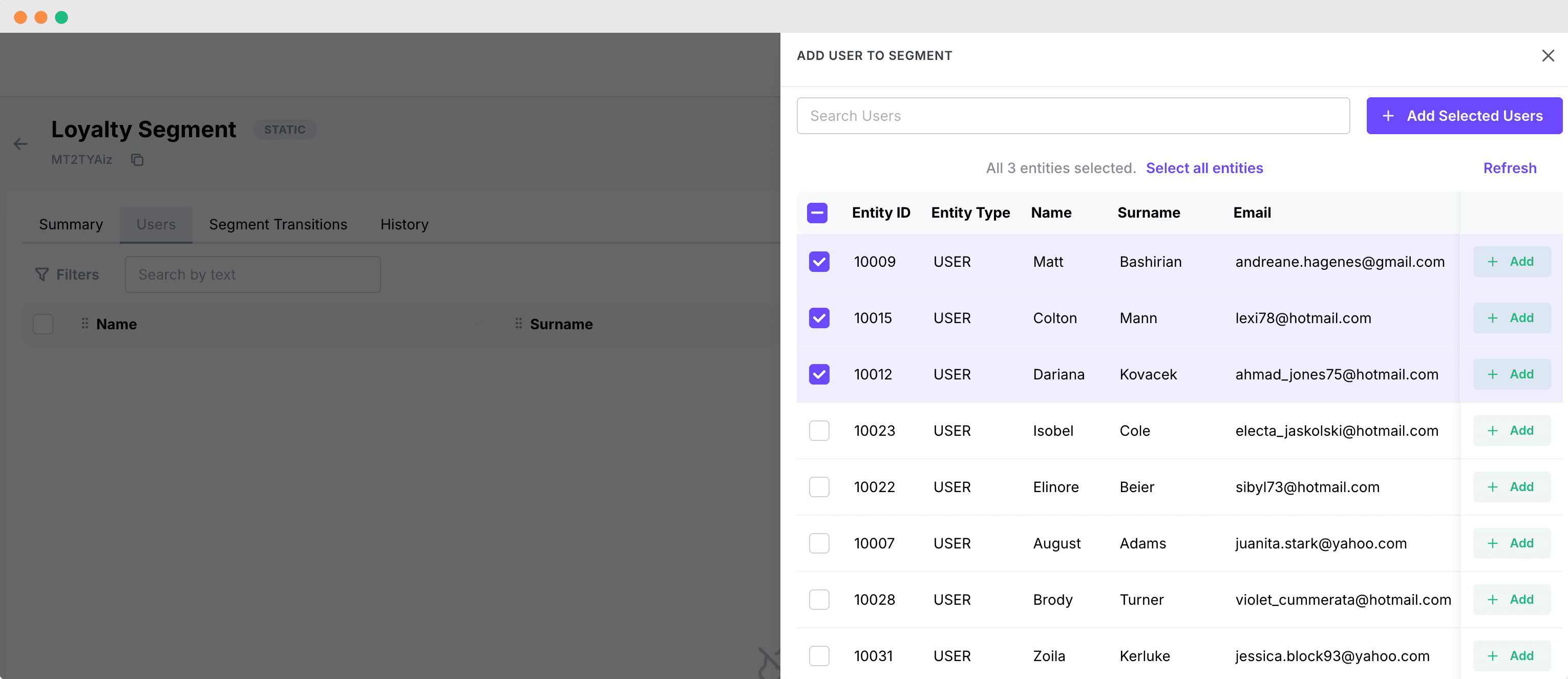Click plus Add for Matt Bashirian
This screenshot has width=1568, height=679.
(1511, 262)
